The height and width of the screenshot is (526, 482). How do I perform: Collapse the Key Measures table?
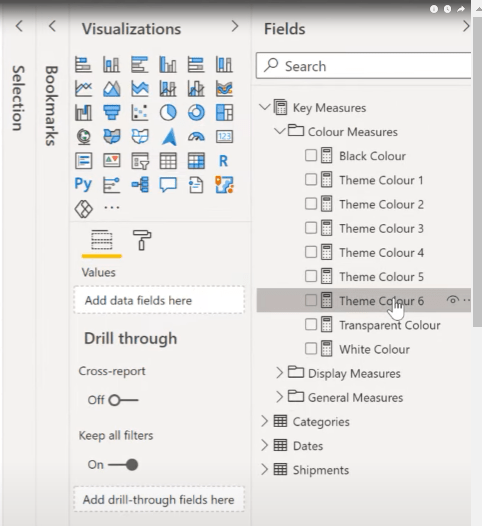pyautogui.click(x=265, y=107)
